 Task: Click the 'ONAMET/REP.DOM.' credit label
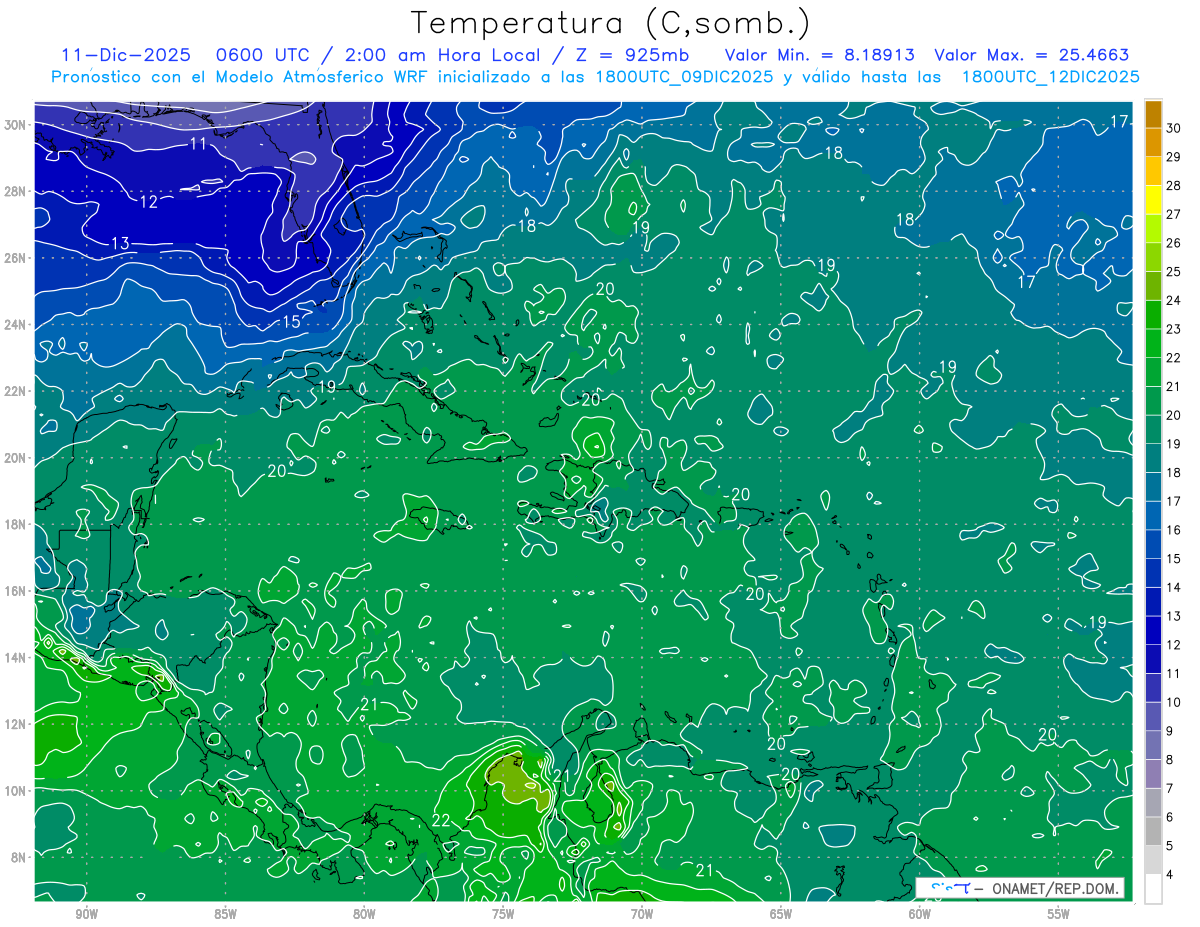[1055, 888]
